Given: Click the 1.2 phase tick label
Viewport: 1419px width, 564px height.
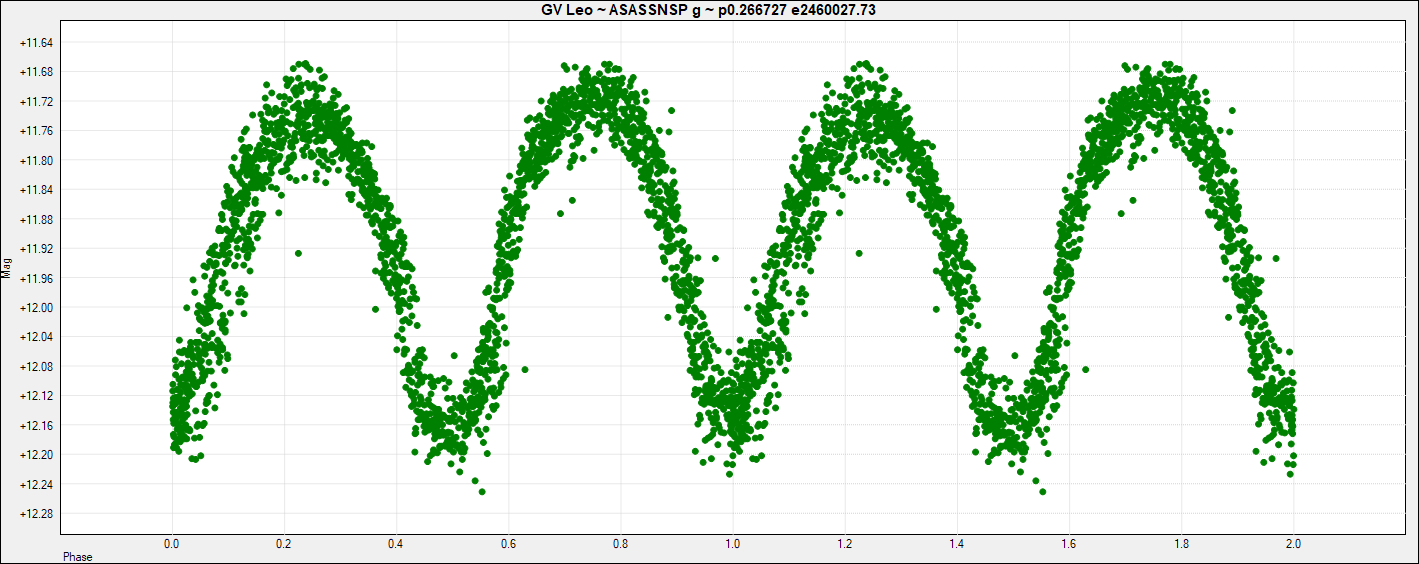Looking at the screenshot, I should pyautogui.click(x=844, y=545).
